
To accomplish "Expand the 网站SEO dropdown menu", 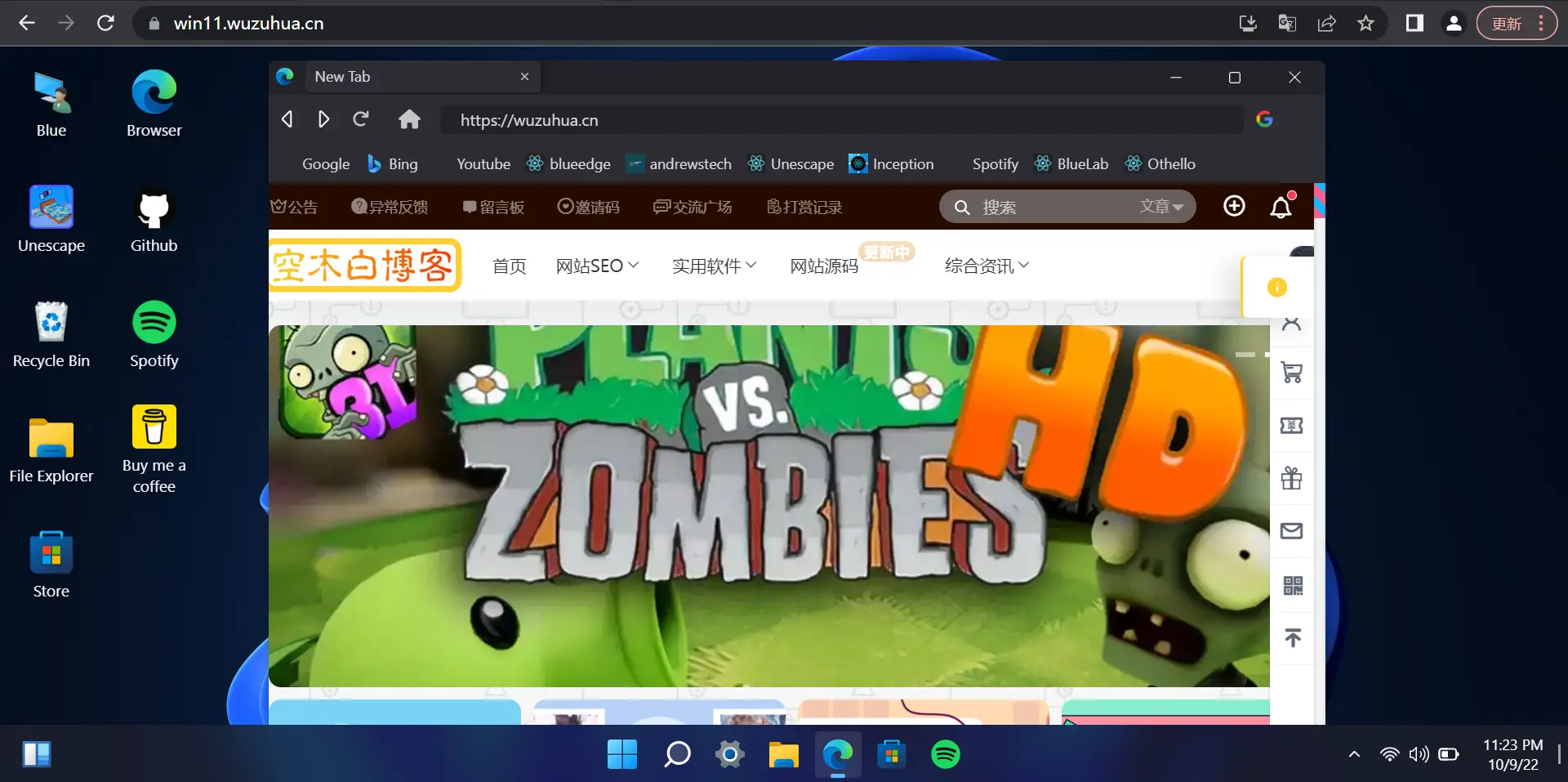I will coord(597,266).
